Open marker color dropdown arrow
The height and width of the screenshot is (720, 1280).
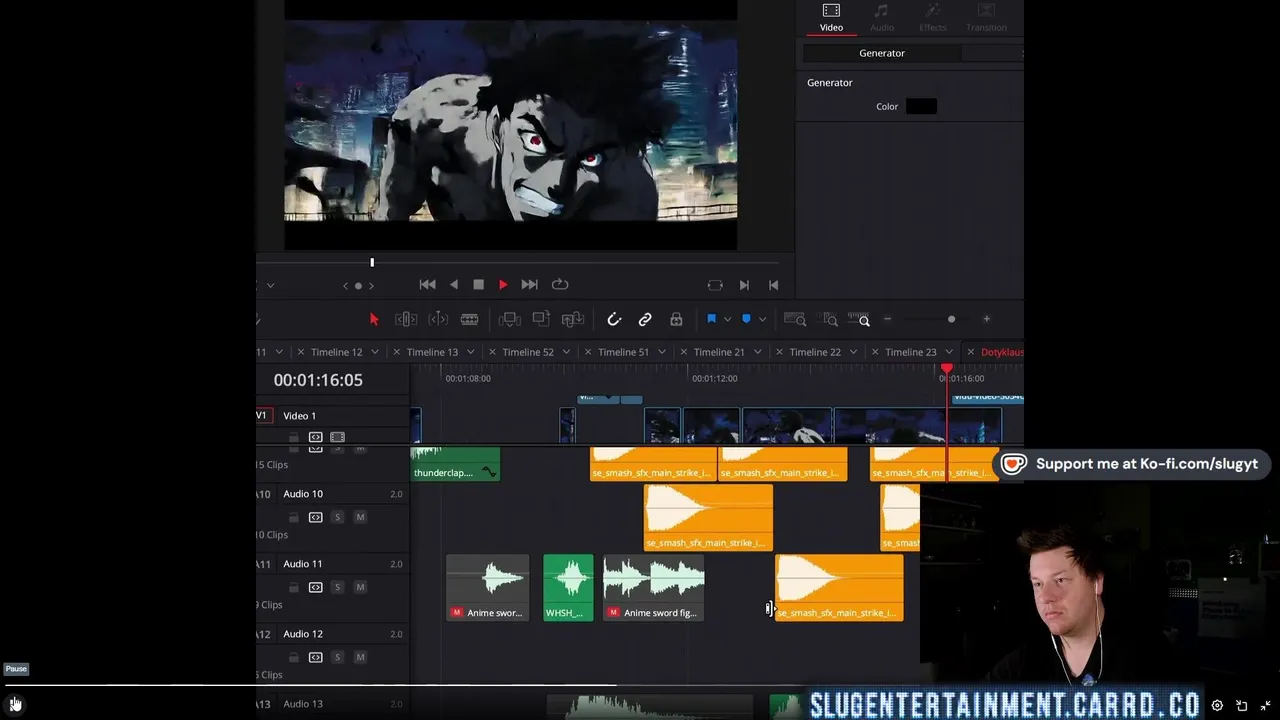762,320
